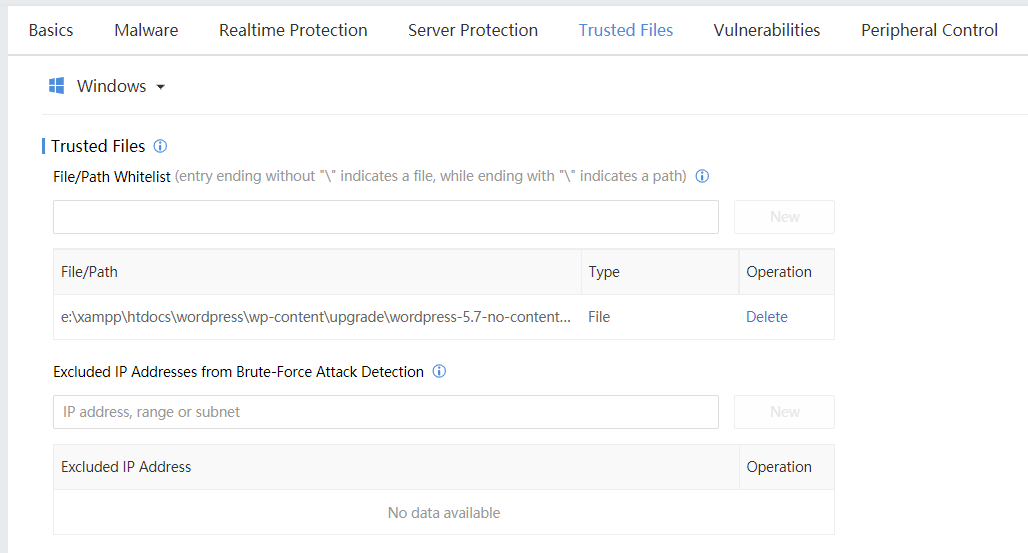Select the e:\xampp\htdocs\wordpress file path row
The image size is (1028, 553).
click(x=444, y=317)
